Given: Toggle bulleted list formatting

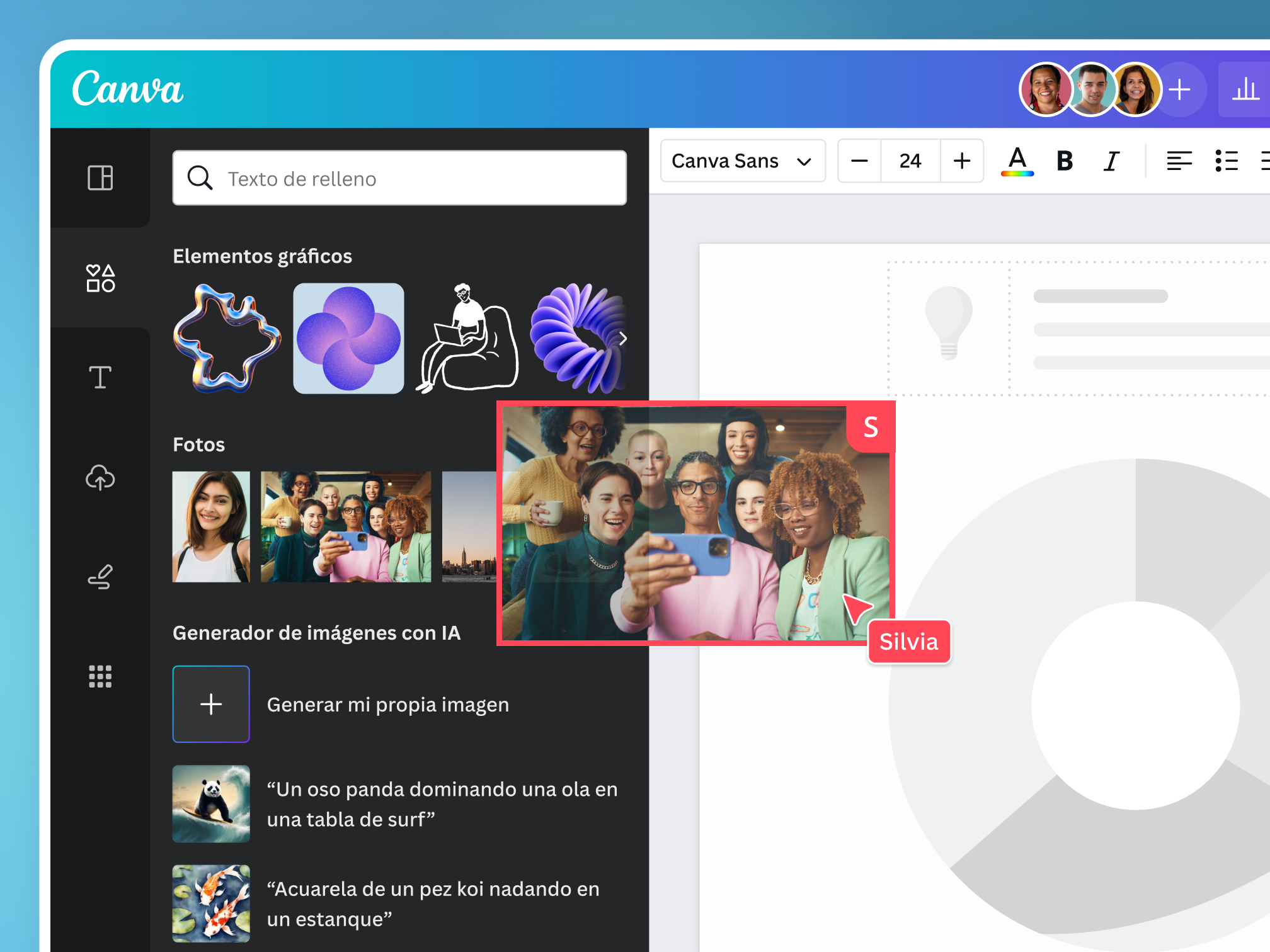Looking at the screenshot, I should pyautogui.click(x=1227, y=161).
